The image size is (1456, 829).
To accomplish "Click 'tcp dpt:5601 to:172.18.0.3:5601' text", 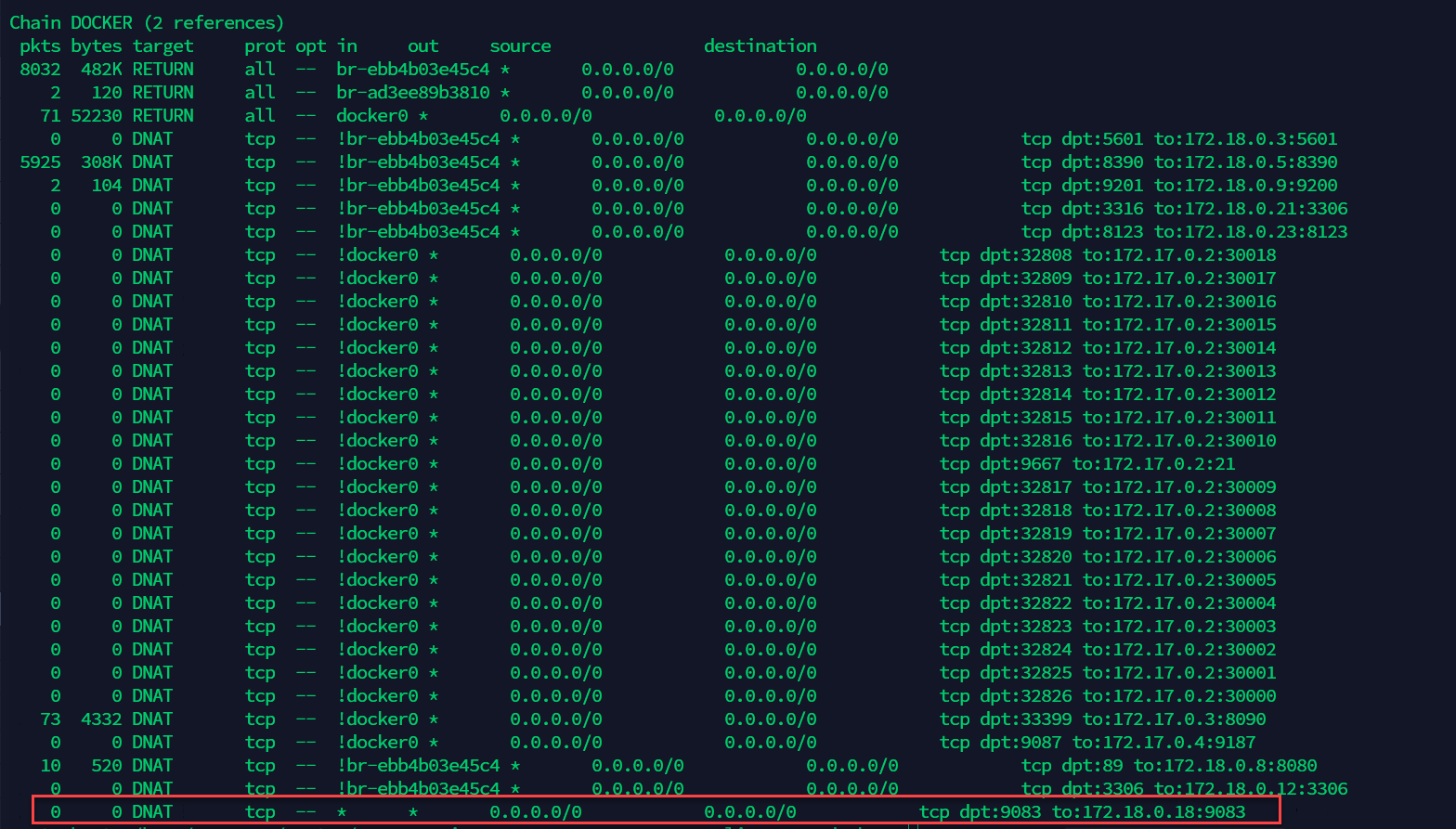I will tap(1179, 138).
